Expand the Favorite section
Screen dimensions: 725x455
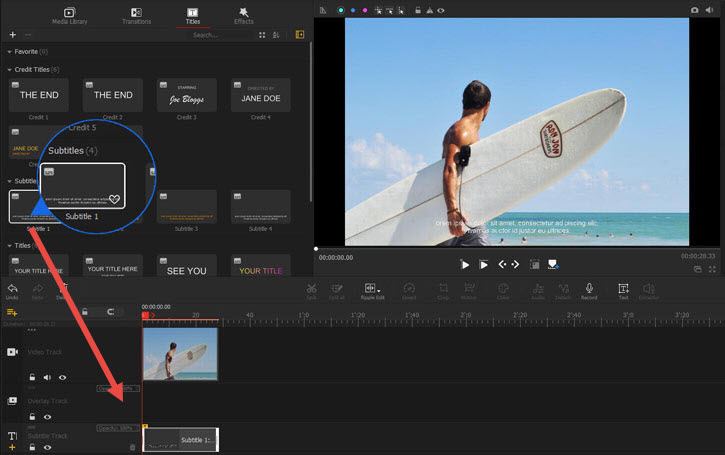[x=9, y=51]
